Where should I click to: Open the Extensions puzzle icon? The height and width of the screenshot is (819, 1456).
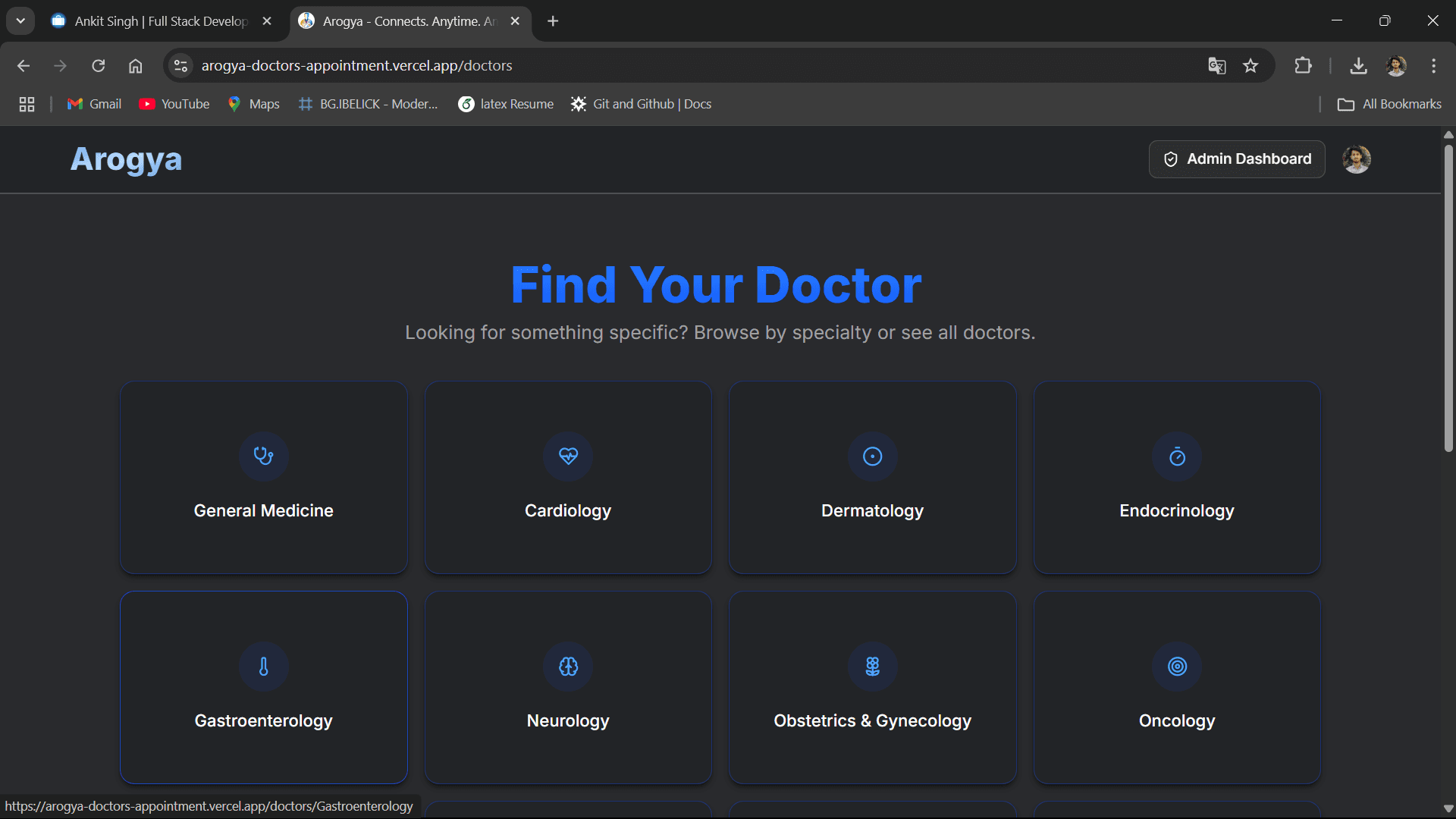tap(1303, 66)
